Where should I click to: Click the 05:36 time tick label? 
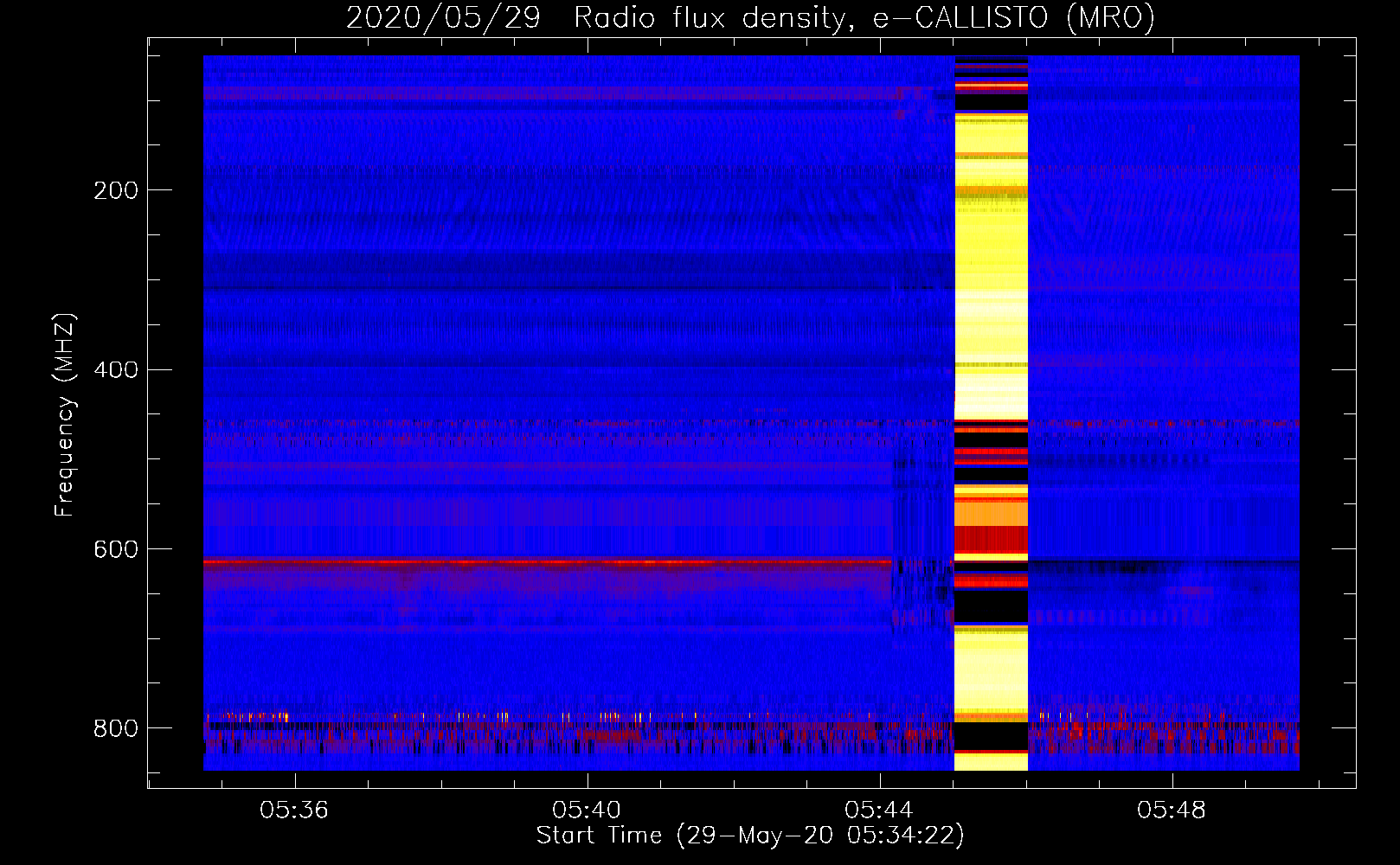(x=294, y=810)
